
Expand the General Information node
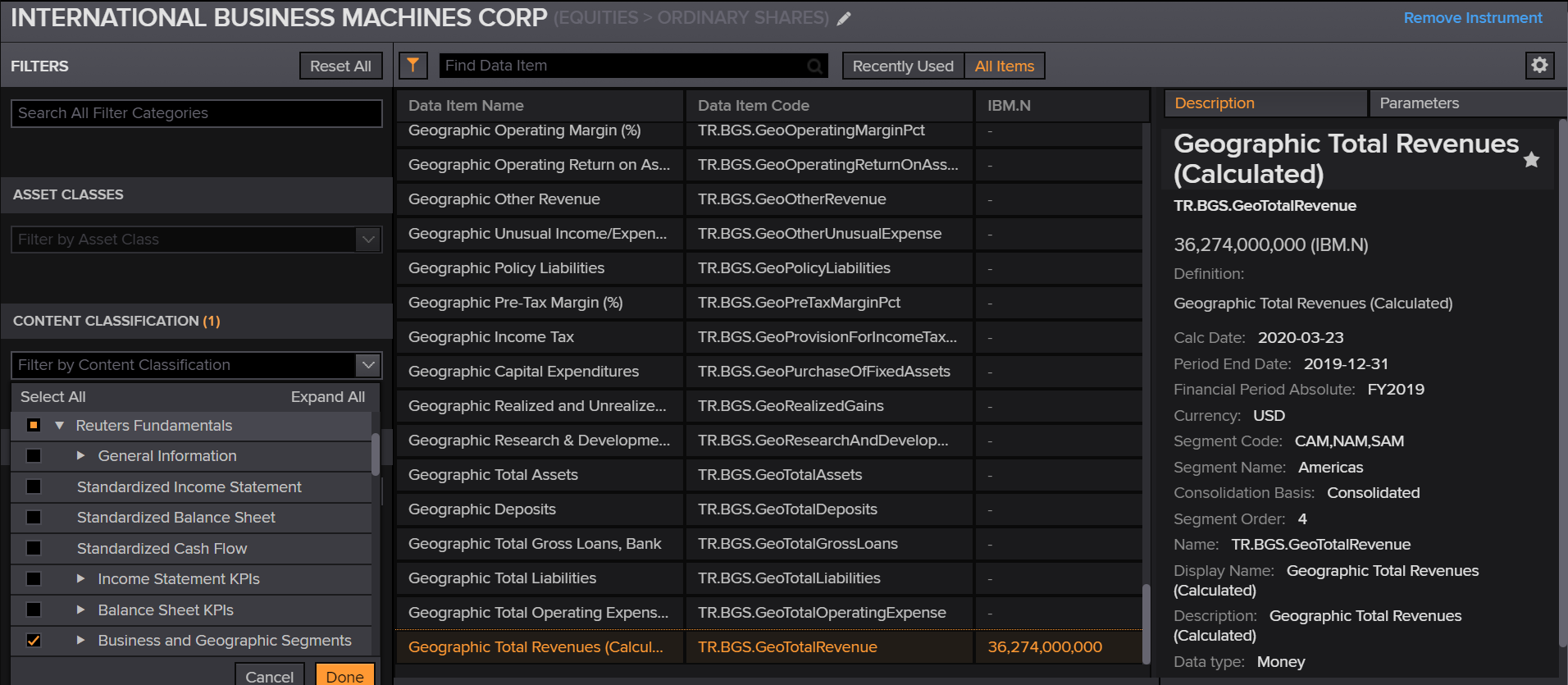pos(80,455)
